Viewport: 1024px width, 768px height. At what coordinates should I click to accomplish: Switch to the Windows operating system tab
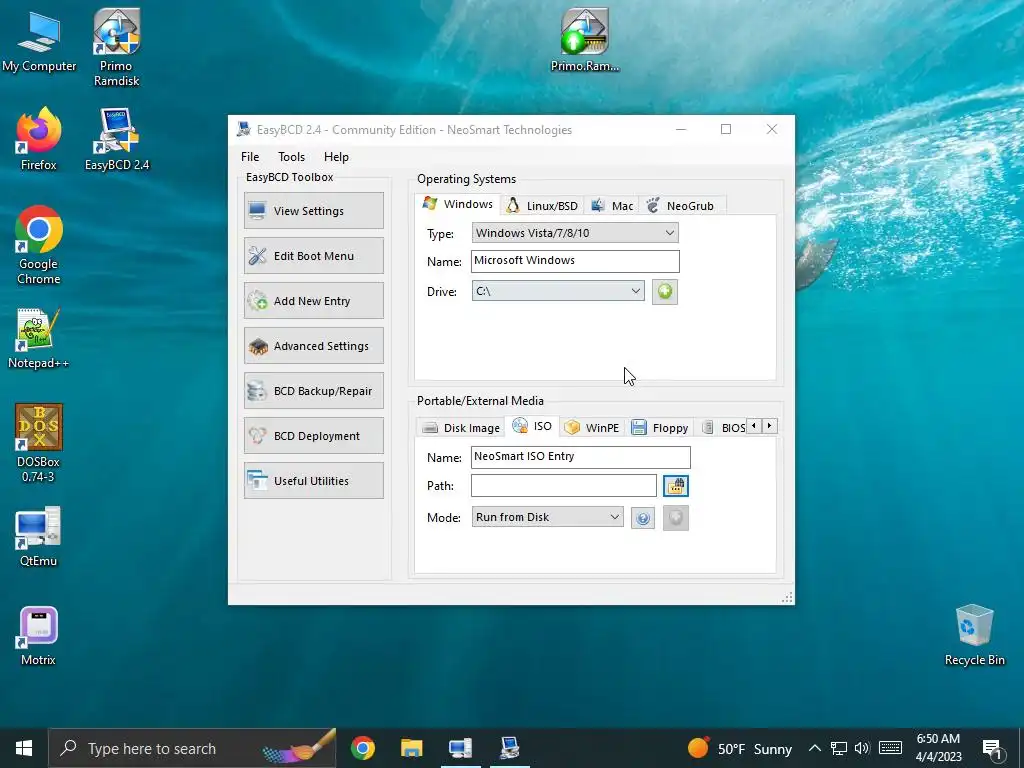[x=458, y=204]
